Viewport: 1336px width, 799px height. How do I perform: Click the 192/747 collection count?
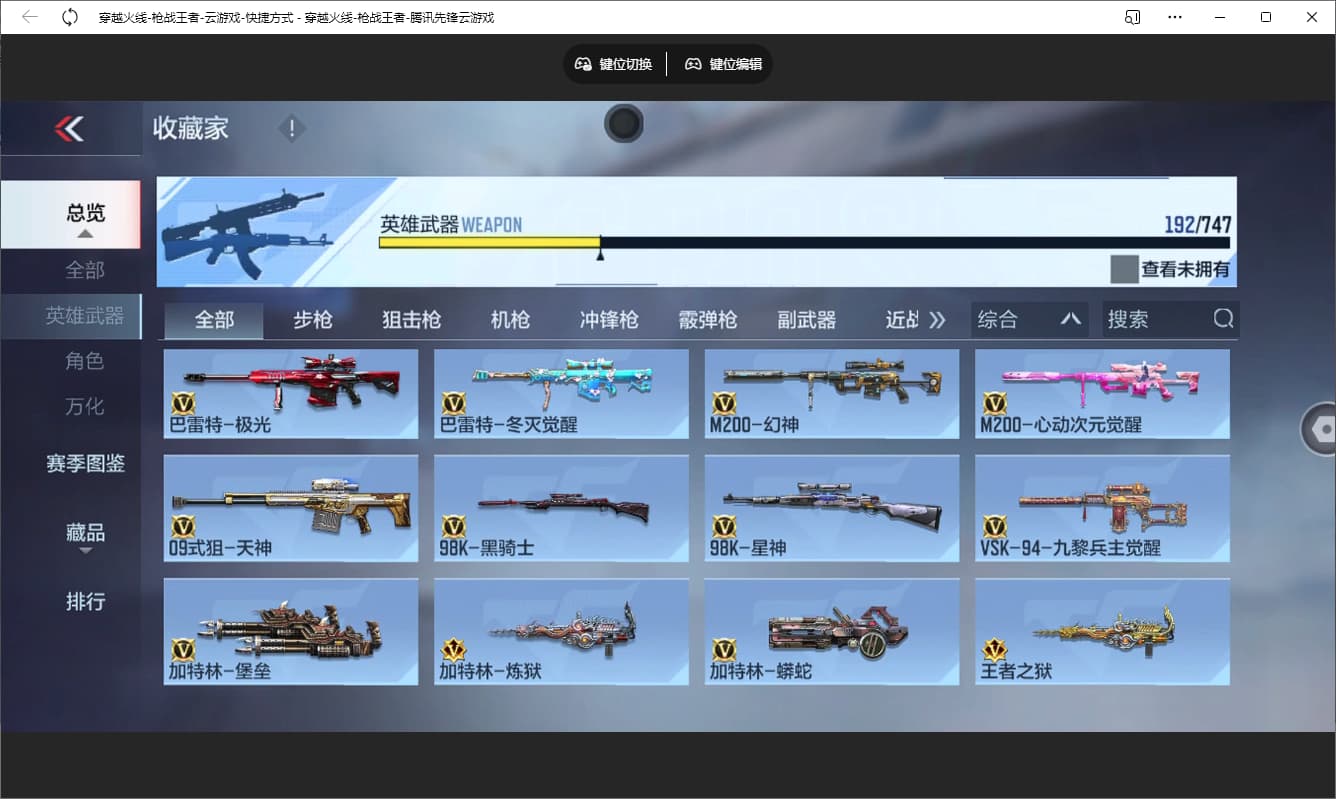coord(1198,225)
